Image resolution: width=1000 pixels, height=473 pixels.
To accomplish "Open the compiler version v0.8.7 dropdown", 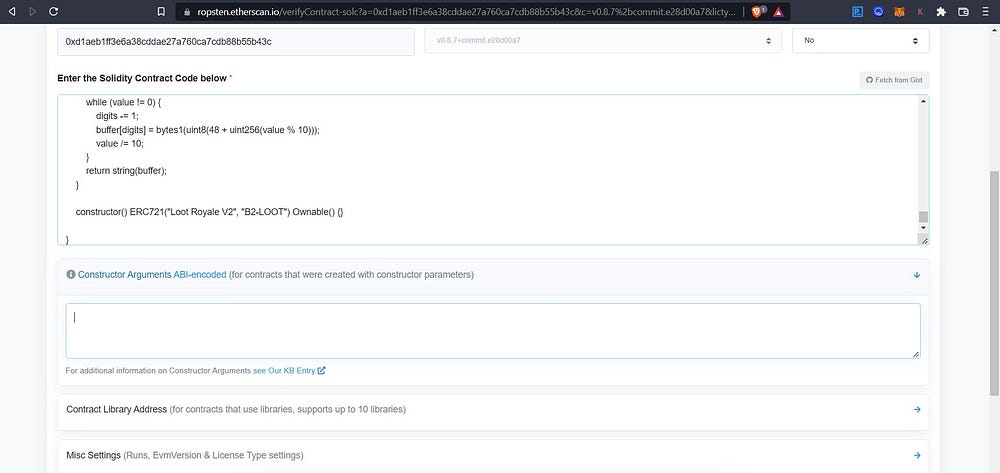I will 603,40.
